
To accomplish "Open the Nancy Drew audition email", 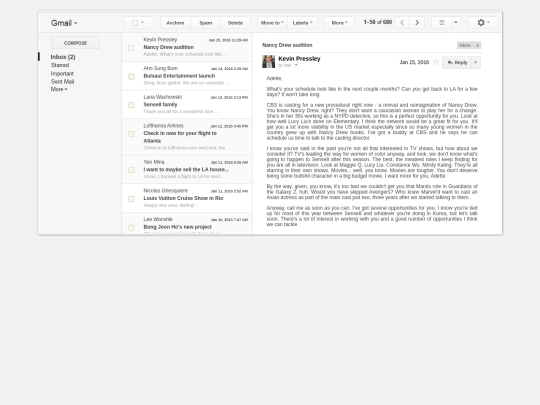I will click(187, 47).
